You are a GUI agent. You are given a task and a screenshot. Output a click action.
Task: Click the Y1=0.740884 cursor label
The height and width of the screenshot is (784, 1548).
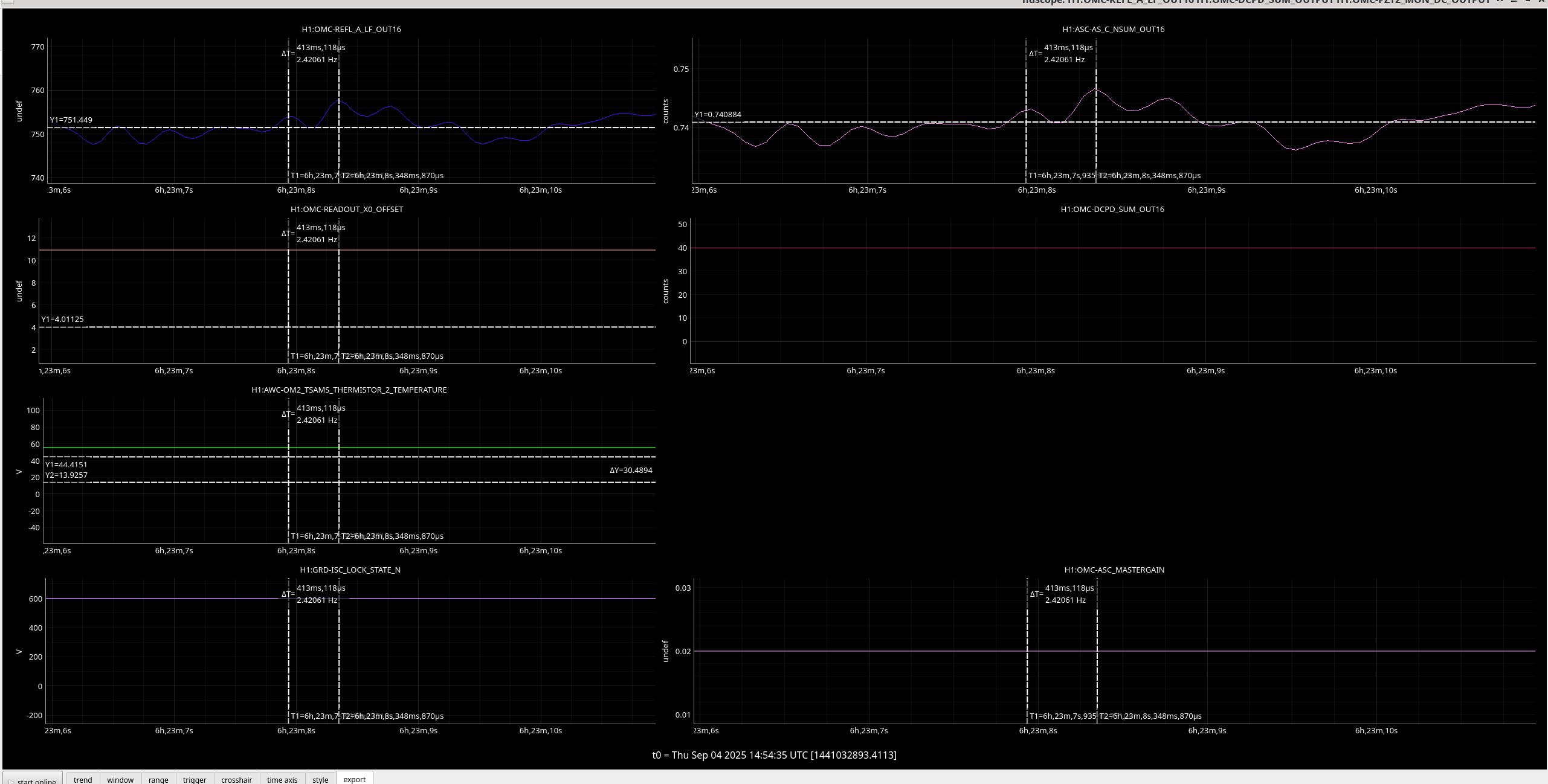(718, 114)
